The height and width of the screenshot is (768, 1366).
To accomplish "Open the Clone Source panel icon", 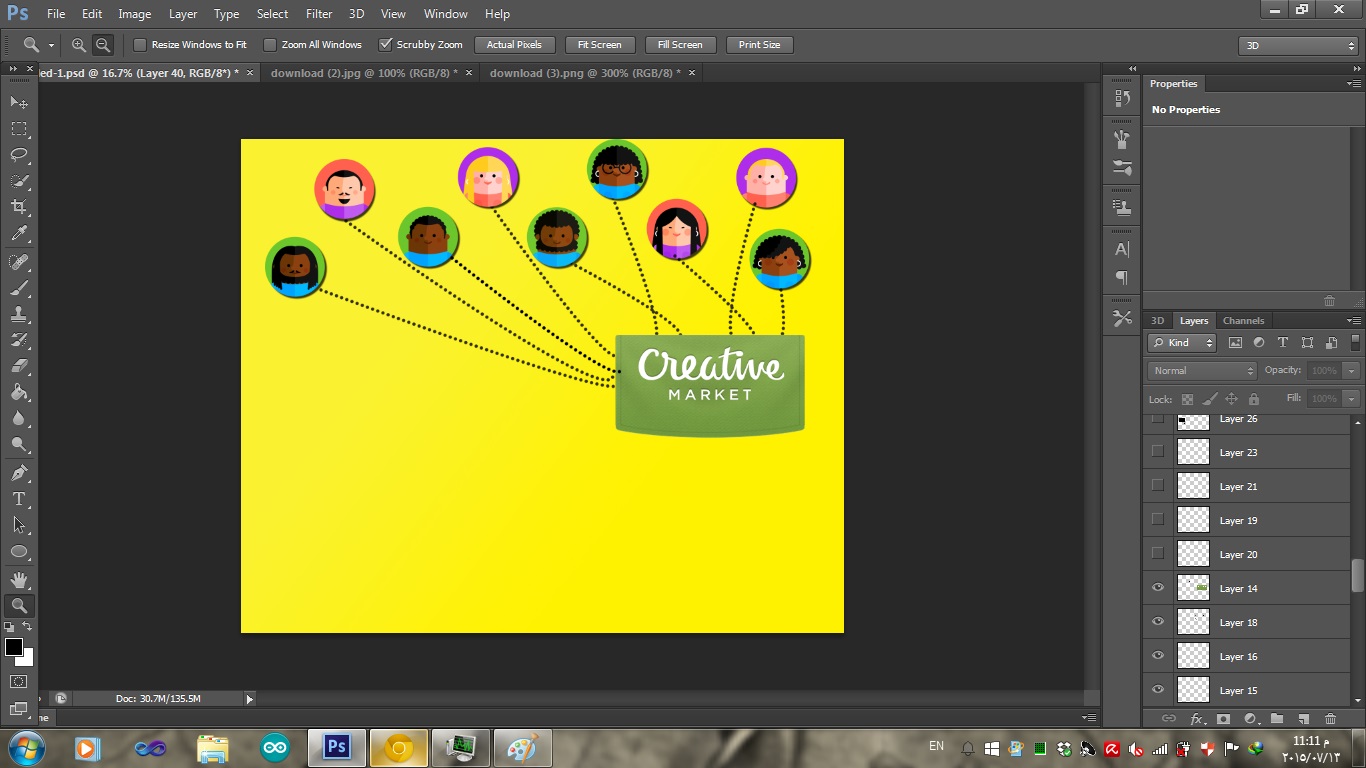I will pos(1122,208).
